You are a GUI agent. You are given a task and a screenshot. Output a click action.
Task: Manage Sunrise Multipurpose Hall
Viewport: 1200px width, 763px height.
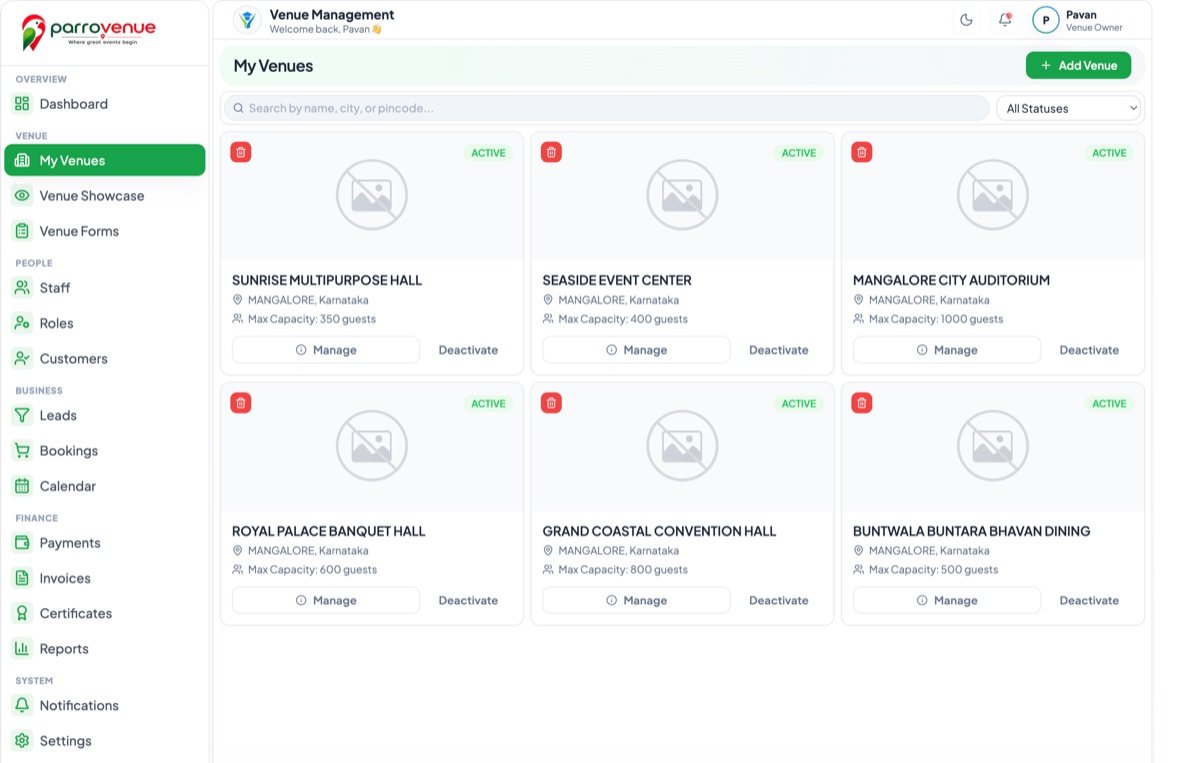(x=326, y=350)
